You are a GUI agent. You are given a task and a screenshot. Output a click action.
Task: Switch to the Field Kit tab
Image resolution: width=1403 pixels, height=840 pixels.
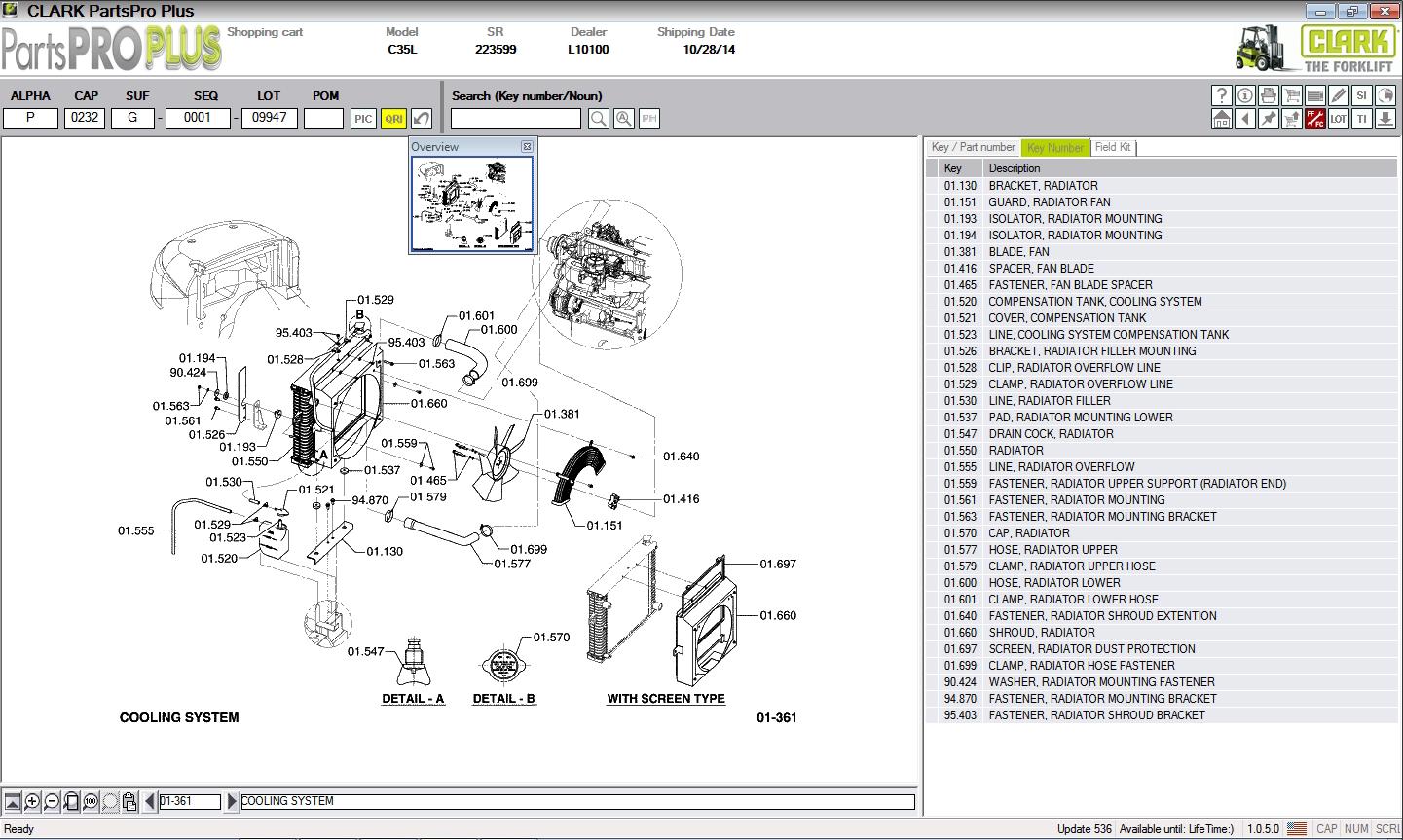1114,147
